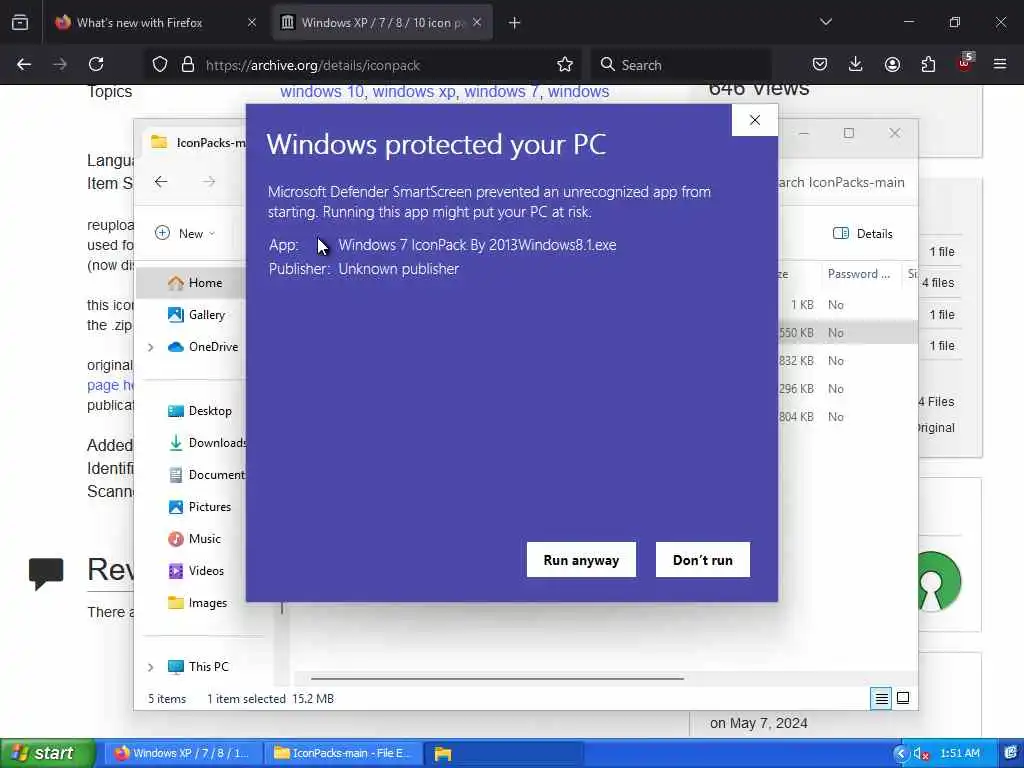Click Run anyway in SmartScreen dialog
Viewport: 1024px width, 768px height.
click(581, 560)
